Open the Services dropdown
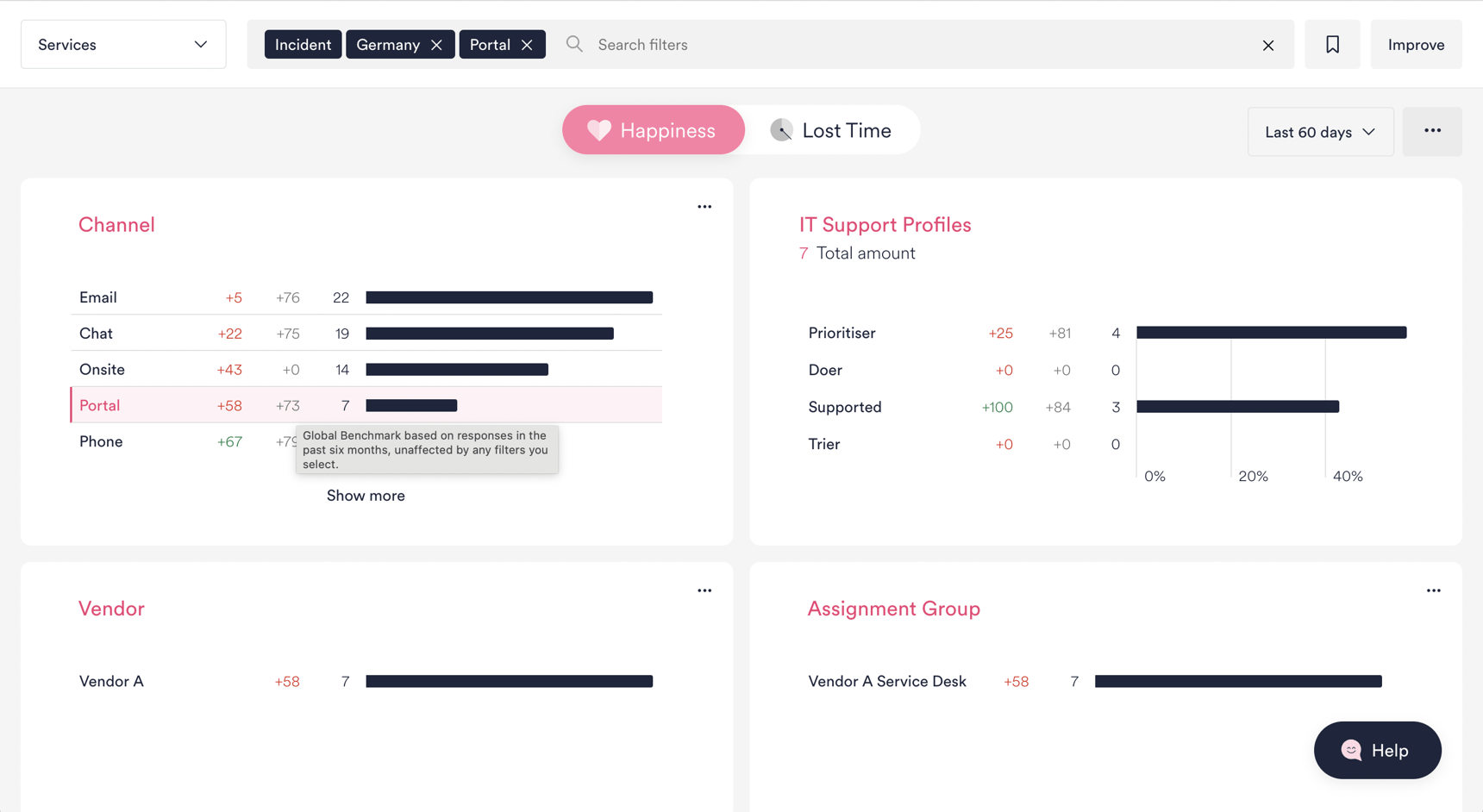 122,44
